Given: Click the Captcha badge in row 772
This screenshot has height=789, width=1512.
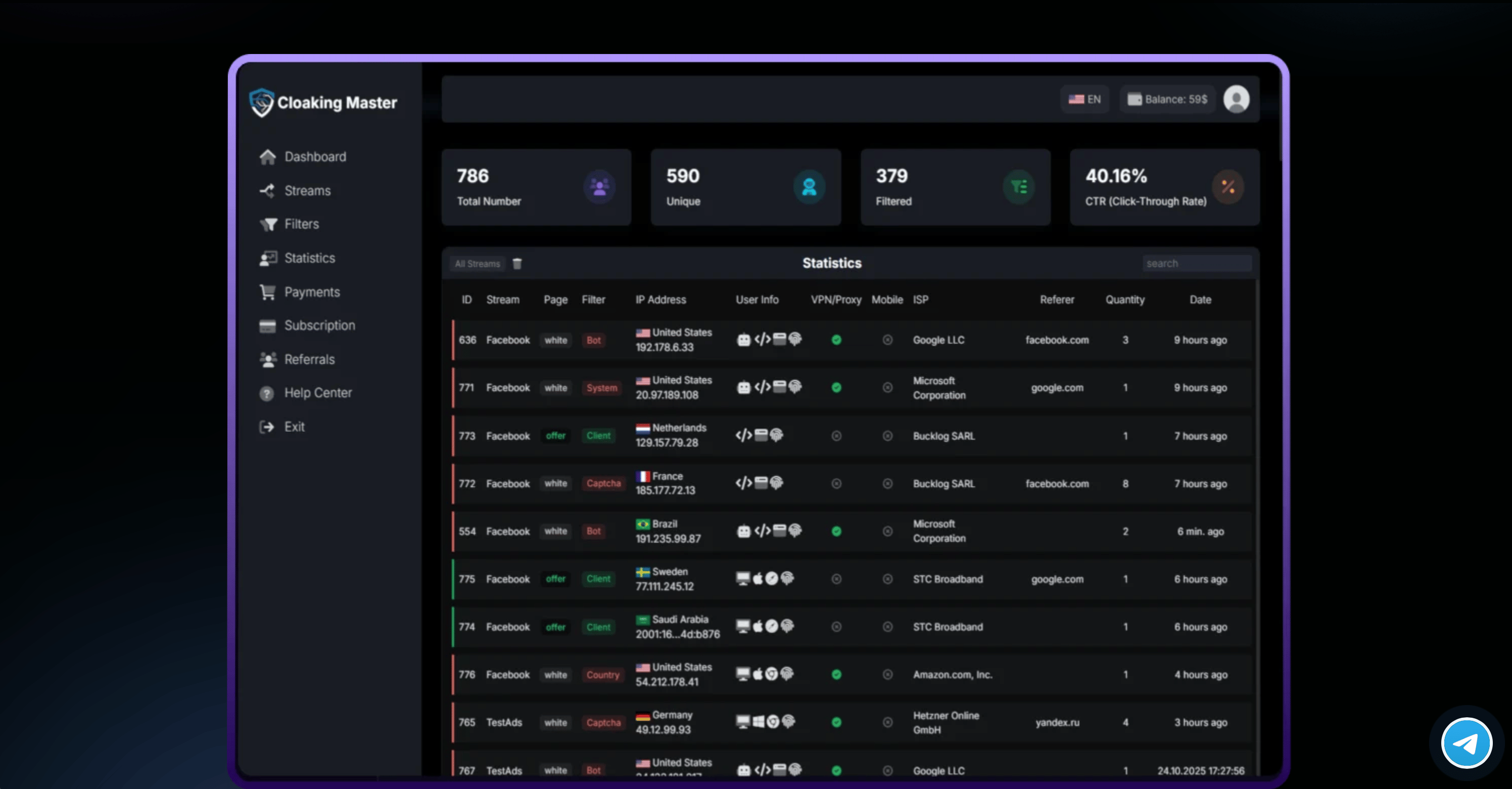Looking at the screenshot, I should point(603,483).
